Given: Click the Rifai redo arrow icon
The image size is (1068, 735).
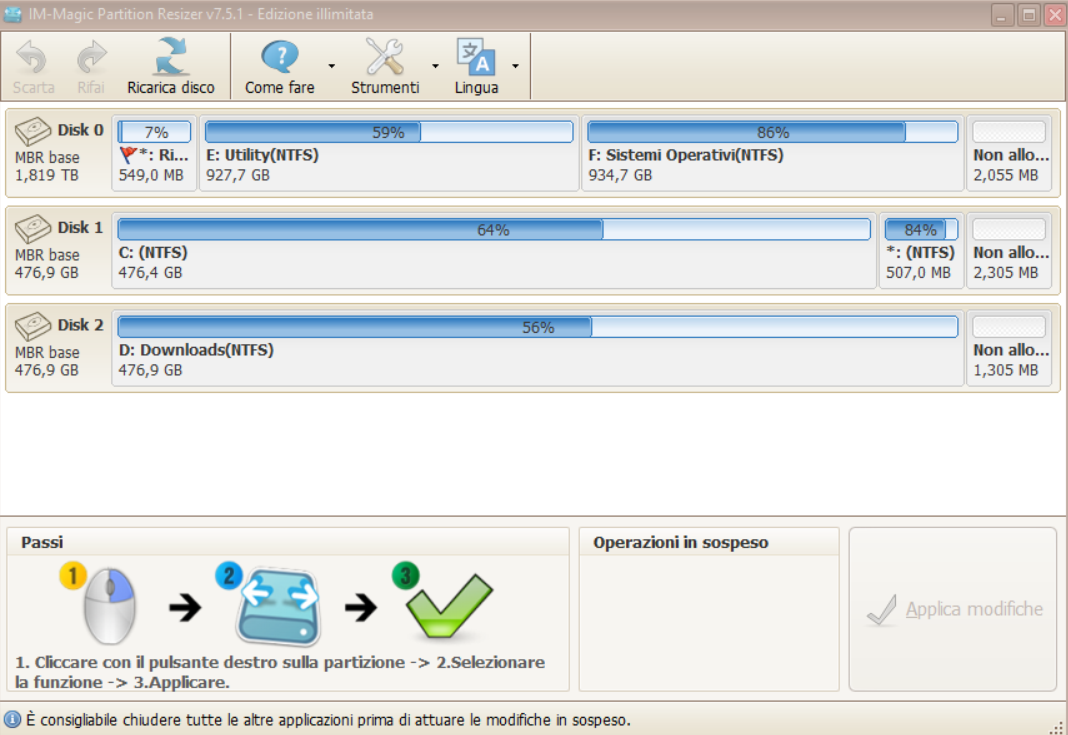Looking at the screenshot, I should (x=91, y=57).
